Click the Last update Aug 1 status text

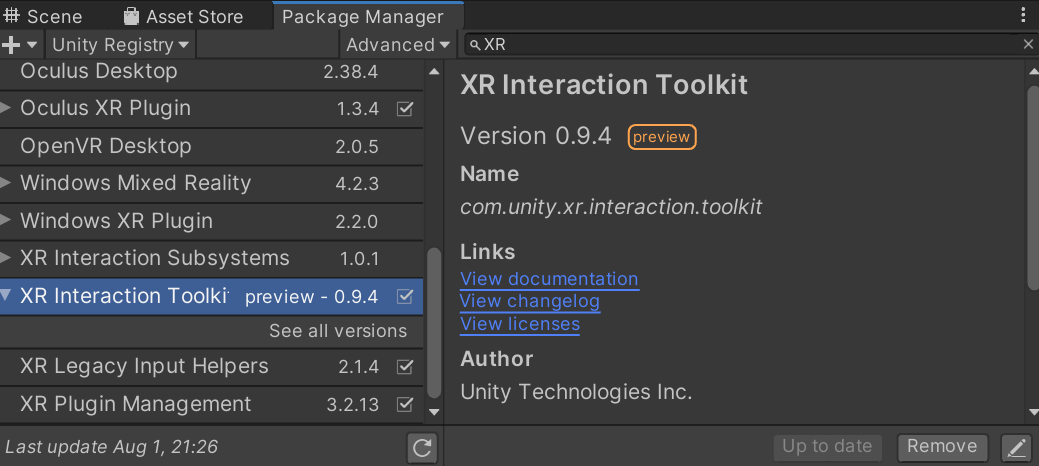(111, 447)
